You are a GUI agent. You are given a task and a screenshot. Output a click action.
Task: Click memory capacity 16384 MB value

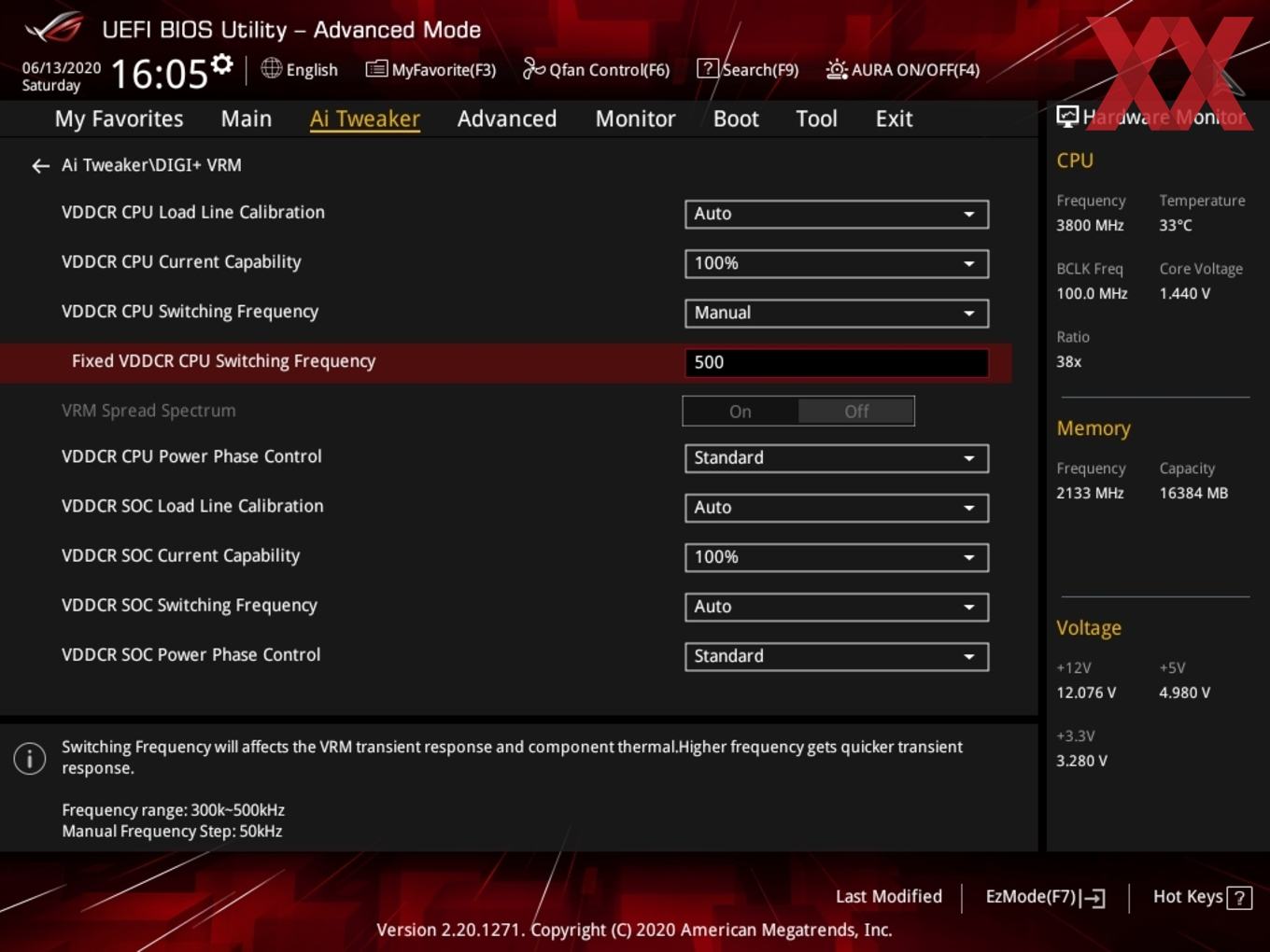coord(1193,493)
